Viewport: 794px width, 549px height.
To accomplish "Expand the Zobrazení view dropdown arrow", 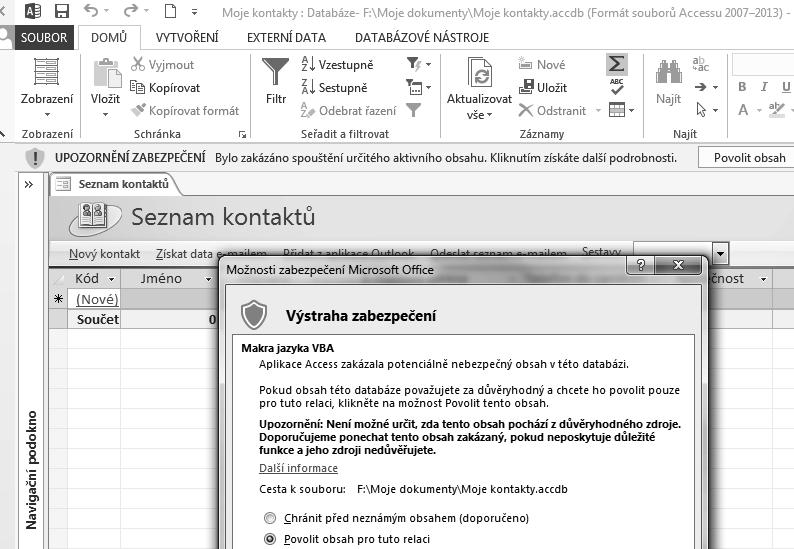I will 47,115.
